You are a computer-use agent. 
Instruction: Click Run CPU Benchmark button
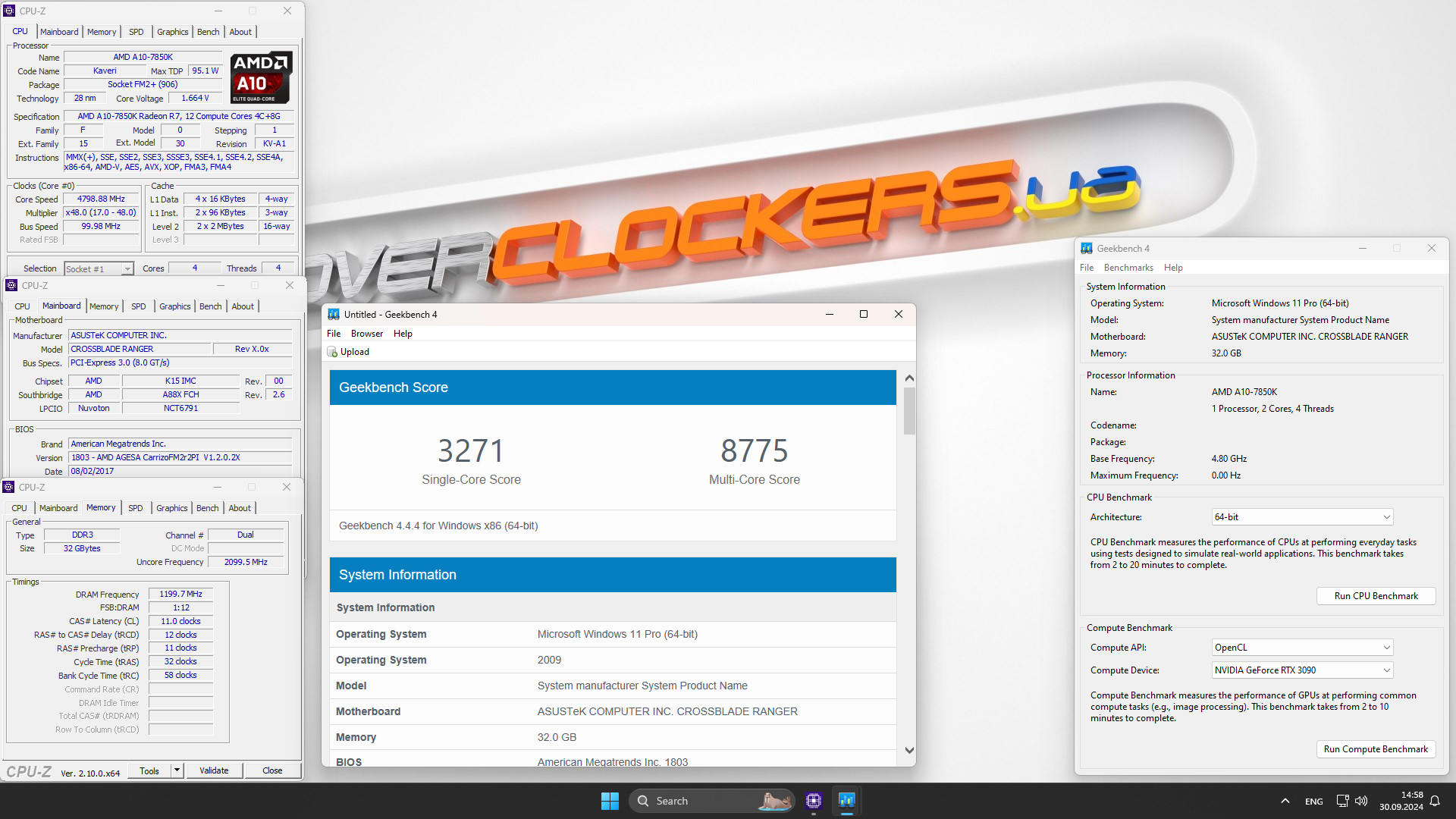click(1376, 596)
